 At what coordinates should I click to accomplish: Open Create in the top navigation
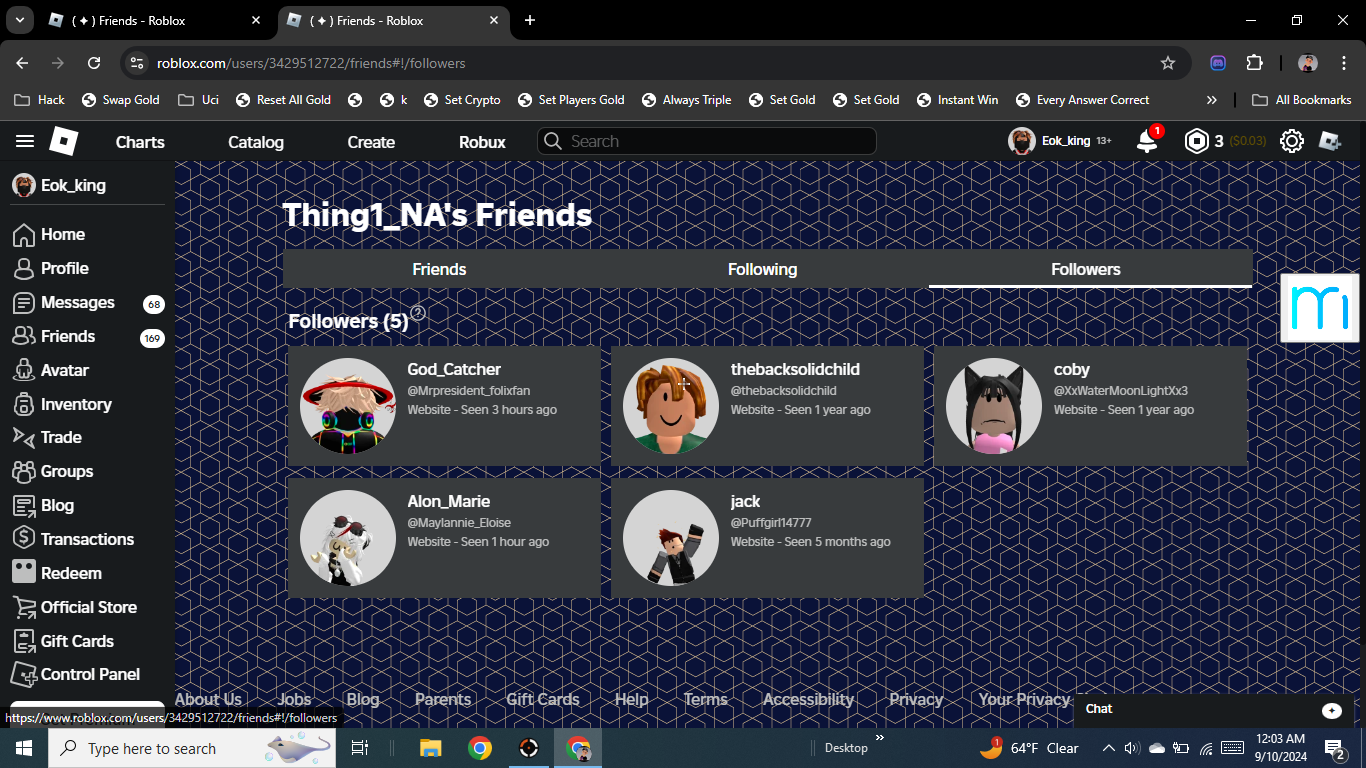tap(371, 142)
